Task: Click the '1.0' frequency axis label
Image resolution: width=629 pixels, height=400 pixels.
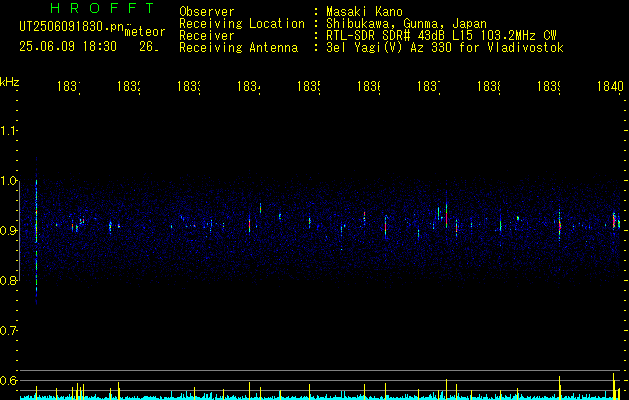Action: (8, 181)
